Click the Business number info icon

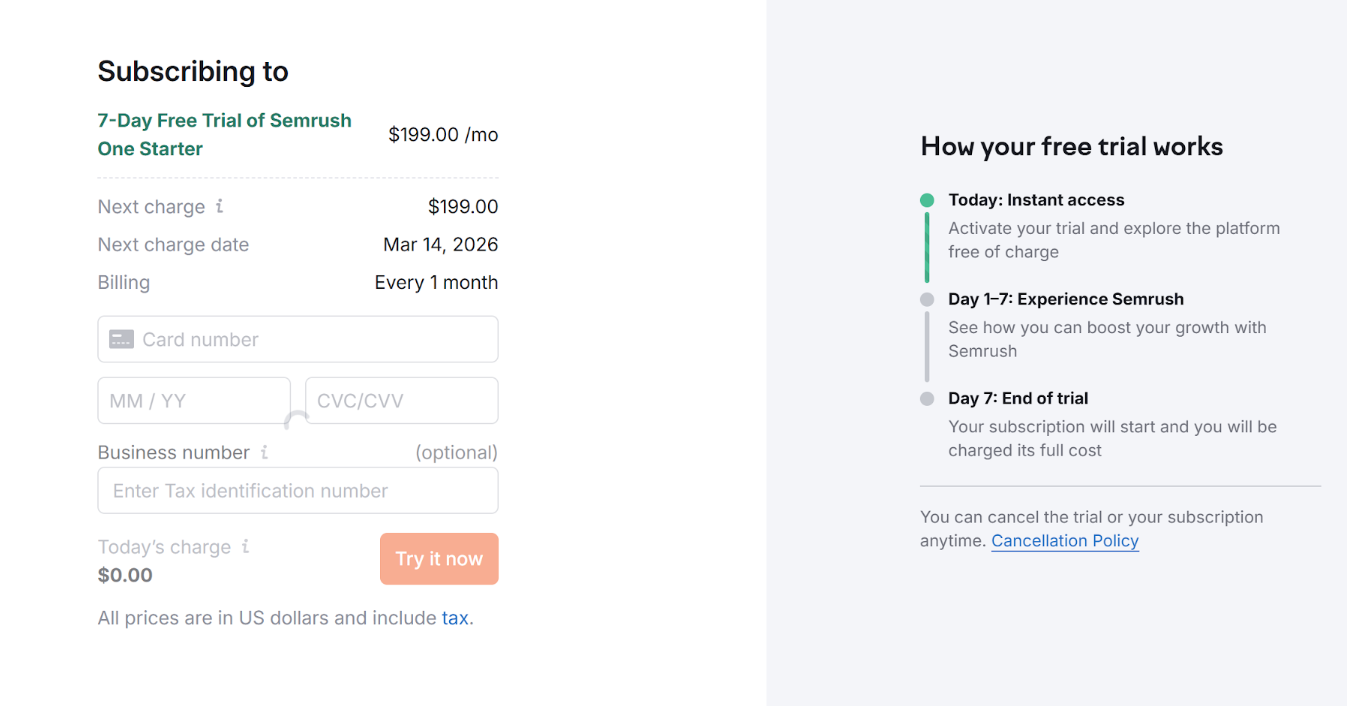pos(264,452)
